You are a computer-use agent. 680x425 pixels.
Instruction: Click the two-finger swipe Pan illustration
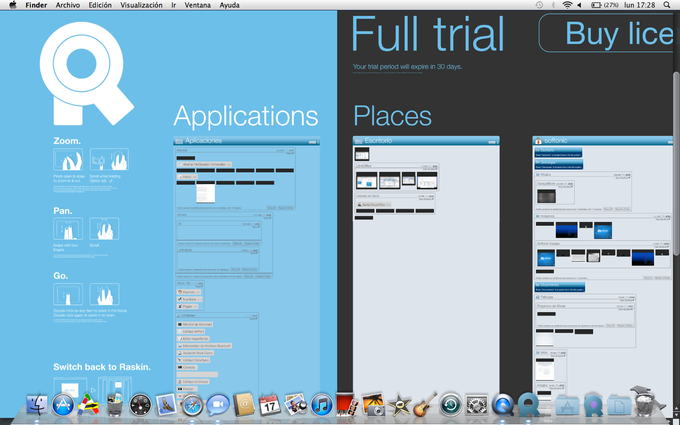68,229
